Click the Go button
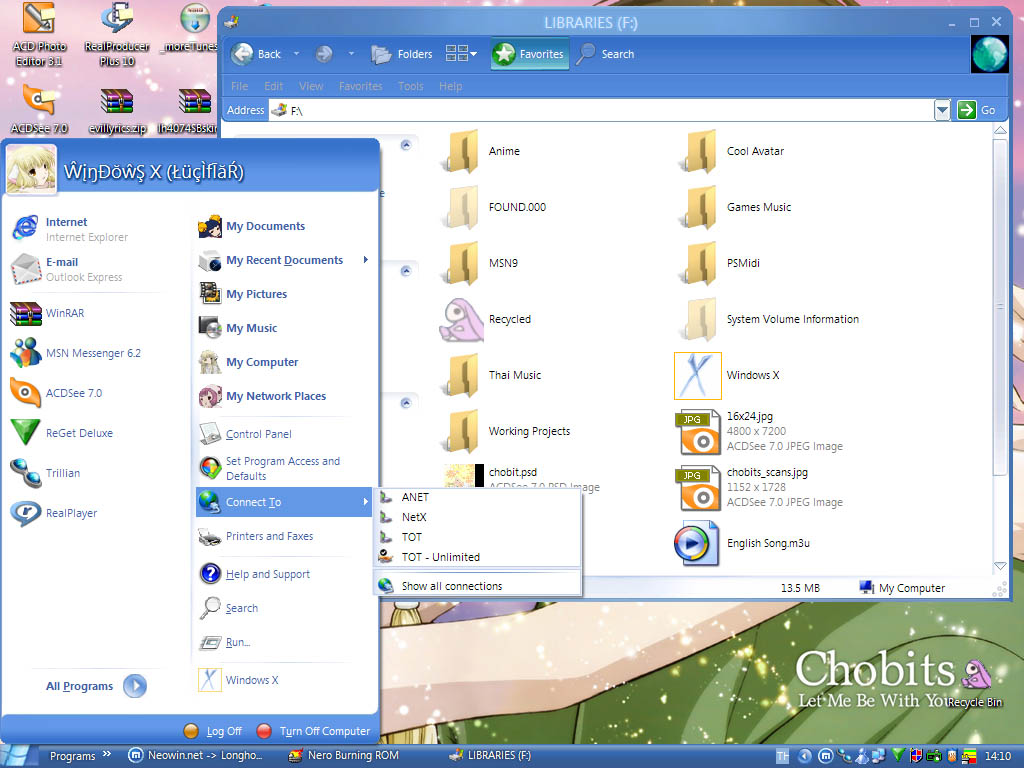1024x768 pixels. pyautogui.click(x=977, y=110)
